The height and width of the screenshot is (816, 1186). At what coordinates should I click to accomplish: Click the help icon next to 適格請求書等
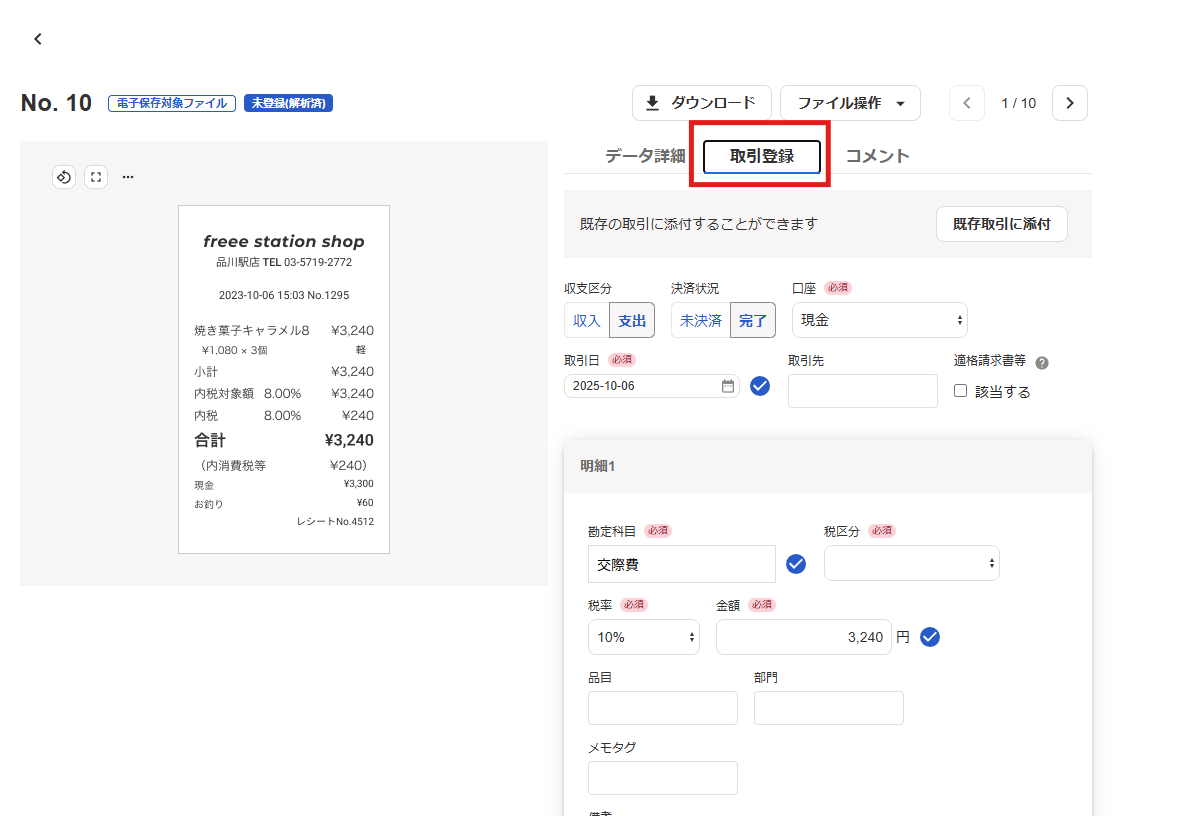point(1042,363)
